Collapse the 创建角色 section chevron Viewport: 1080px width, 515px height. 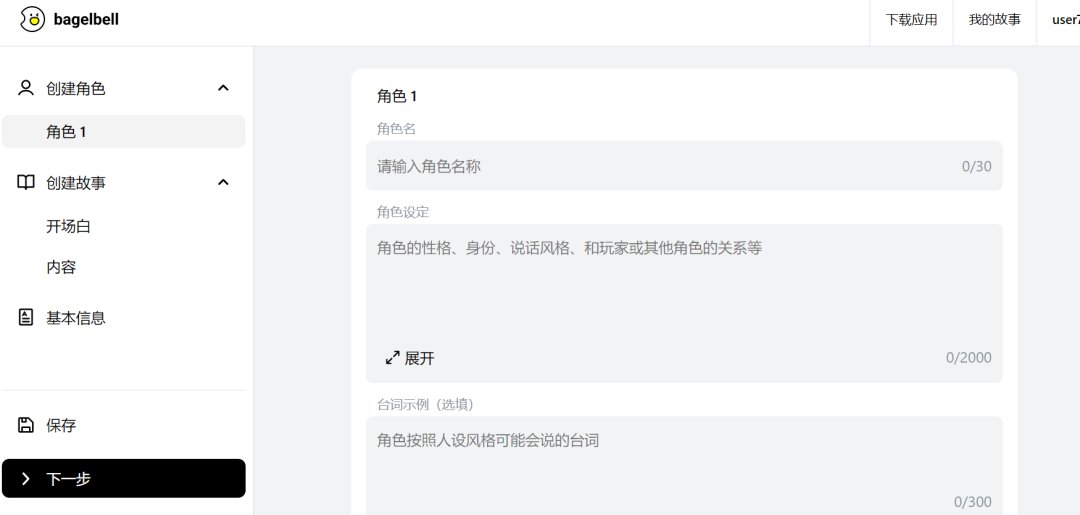tap(223, 88)
